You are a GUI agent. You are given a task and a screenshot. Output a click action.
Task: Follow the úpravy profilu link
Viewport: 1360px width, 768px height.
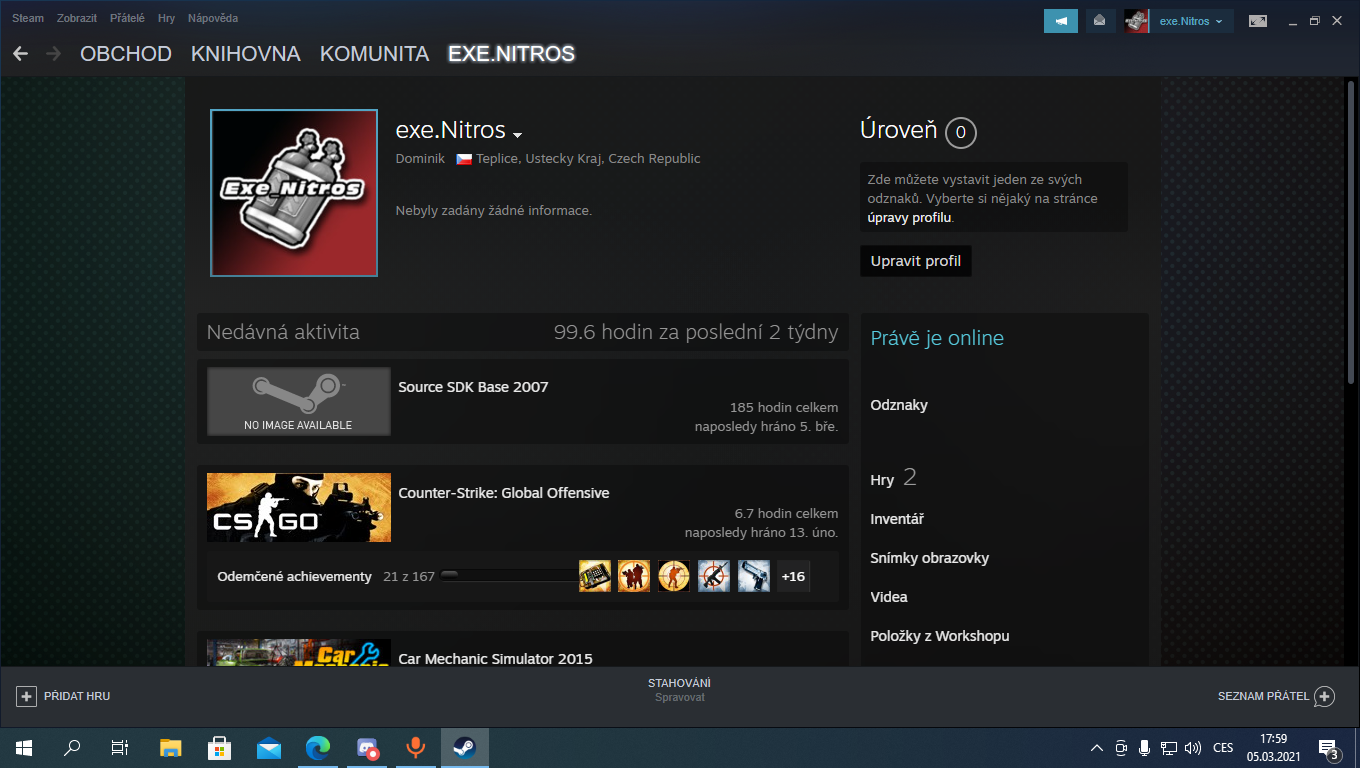(x=909, y=217)
